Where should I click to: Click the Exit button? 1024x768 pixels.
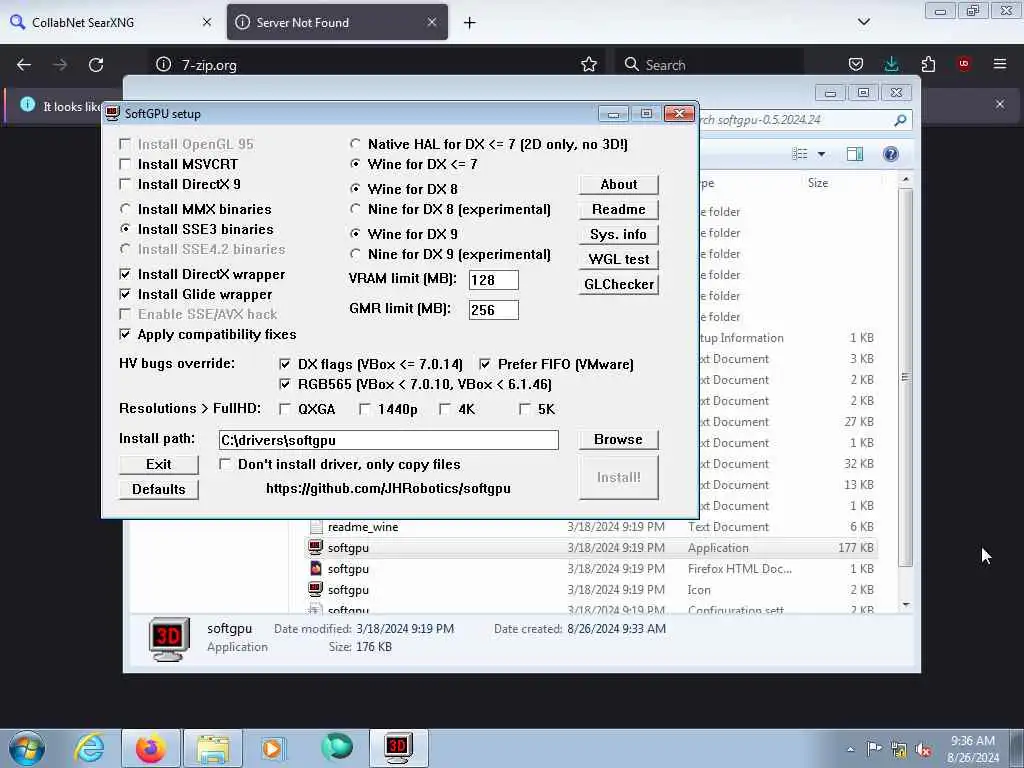[159, 464]
